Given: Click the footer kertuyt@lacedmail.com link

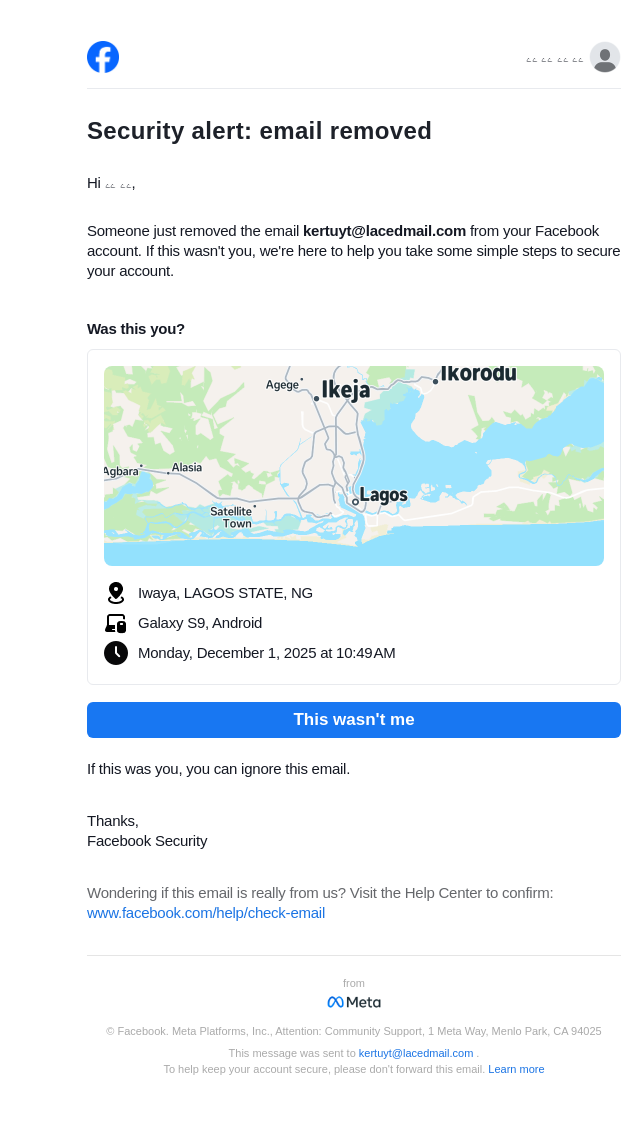Looking at the screenshot, I should click(416, 1053).
